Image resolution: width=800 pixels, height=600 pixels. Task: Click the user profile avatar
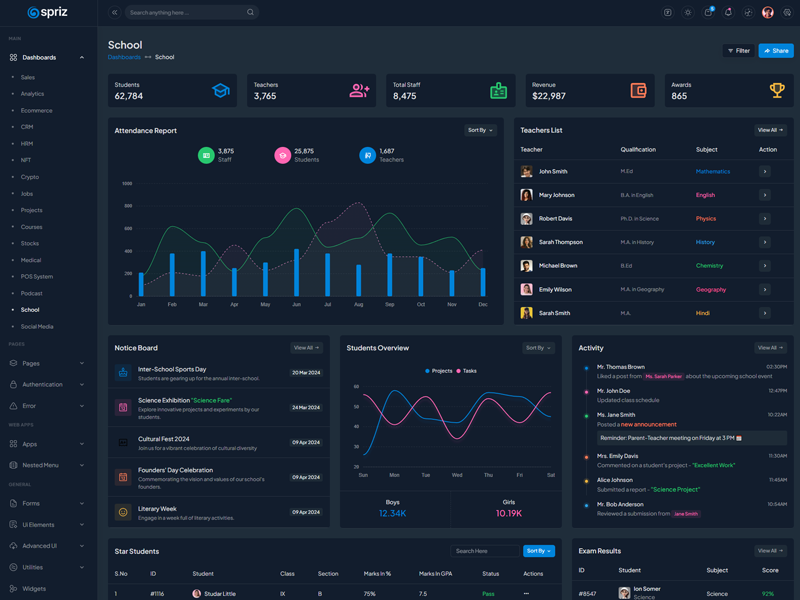(768, 13)
